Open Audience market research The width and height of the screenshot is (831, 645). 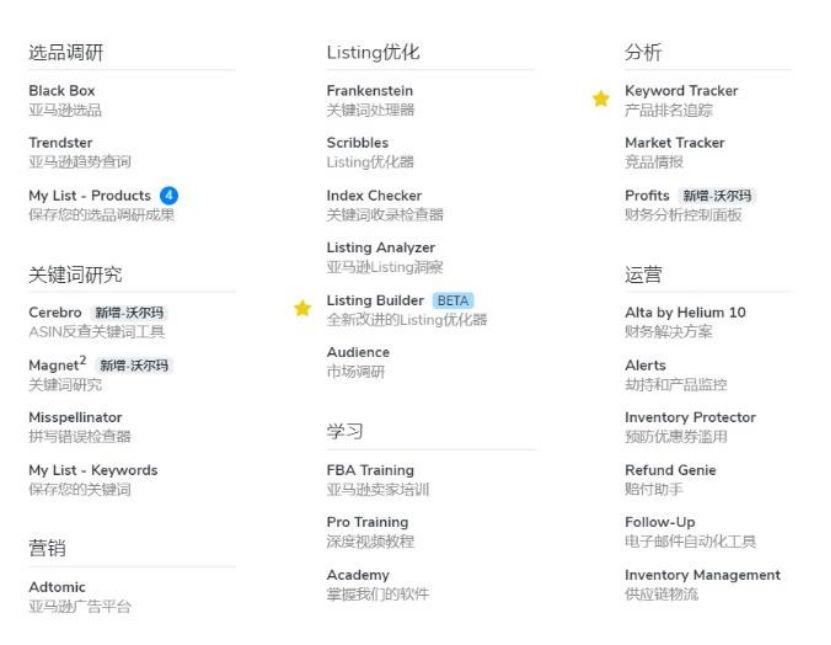(358, 353)
